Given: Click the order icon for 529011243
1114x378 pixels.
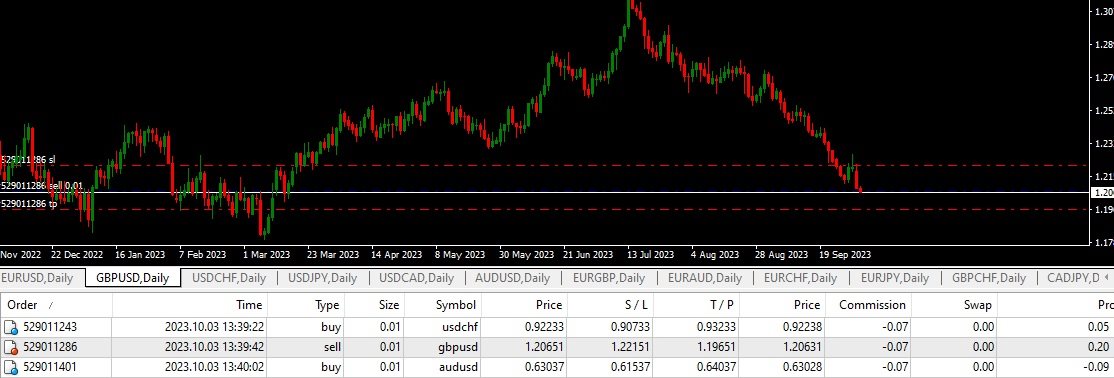Looking at the screenshot, I should click(11, 328).
